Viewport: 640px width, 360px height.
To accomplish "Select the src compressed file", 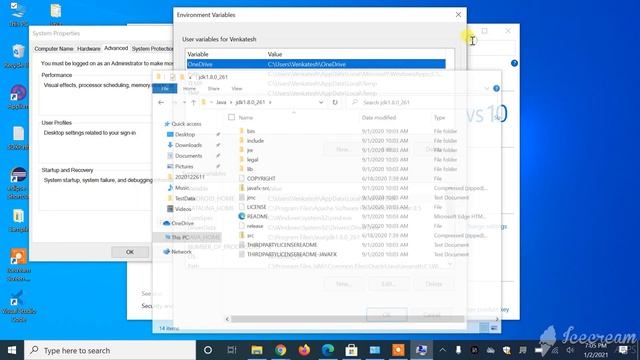I will [250, 235].
